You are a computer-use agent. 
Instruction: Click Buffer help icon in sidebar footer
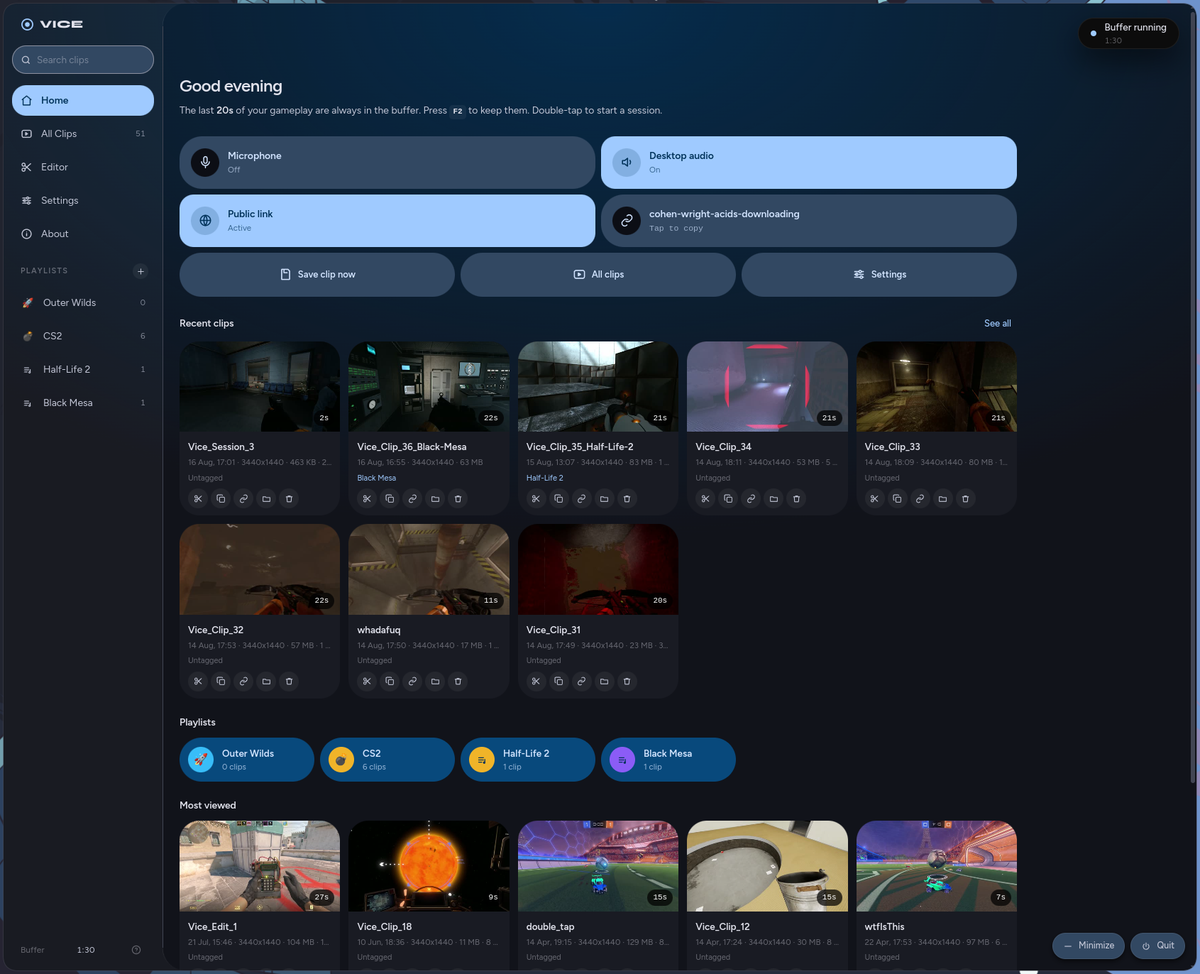(136, 950)
